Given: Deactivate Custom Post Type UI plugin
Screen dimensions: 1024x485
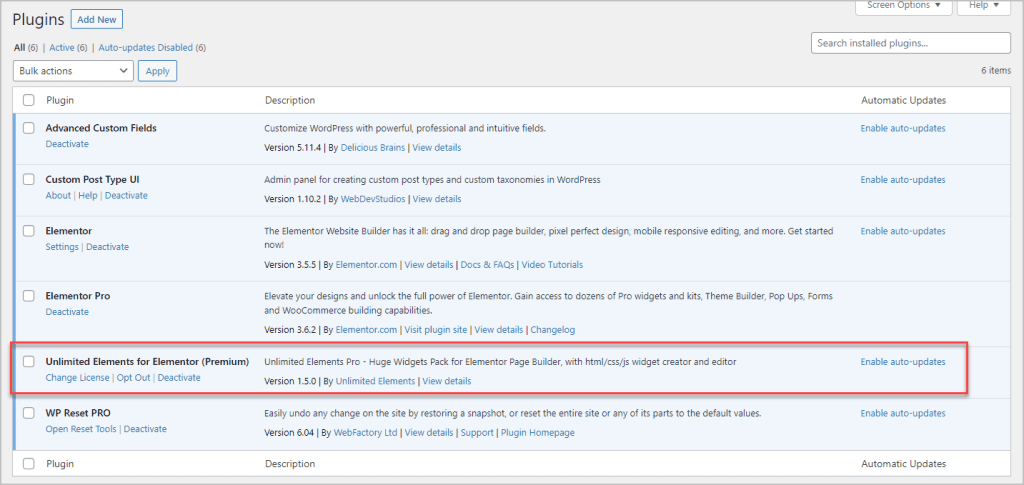Looking at the screenshot, I should click(126, 195).
